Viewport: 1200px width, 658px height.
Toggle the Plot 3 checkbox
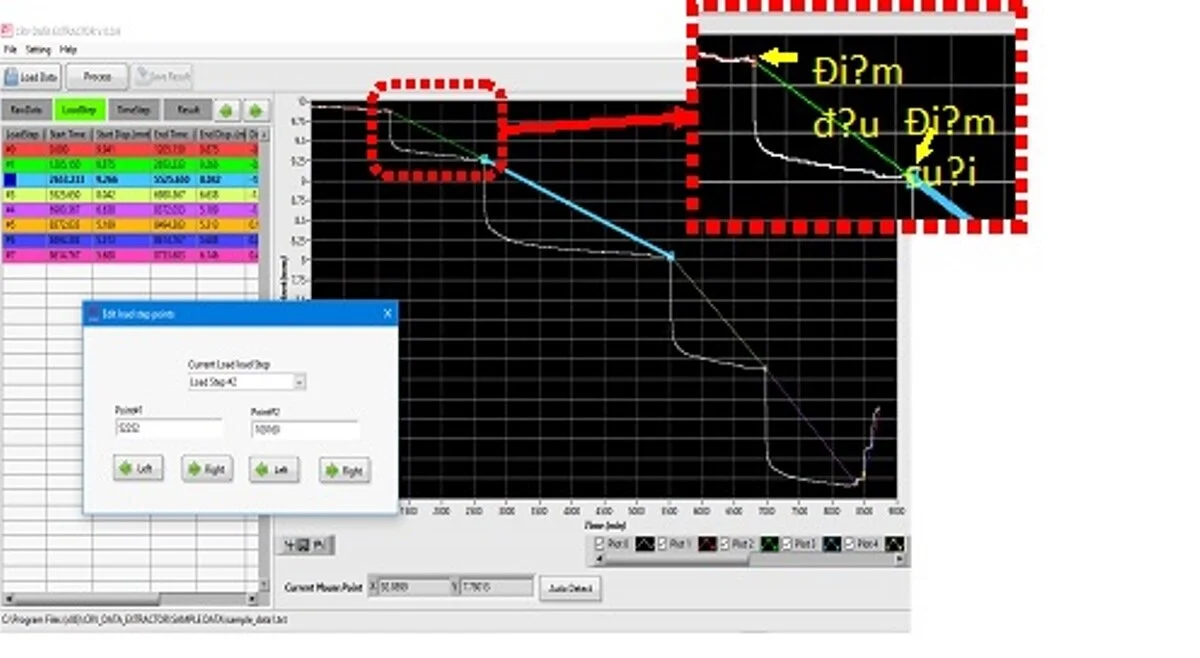[x=788, y=543]
